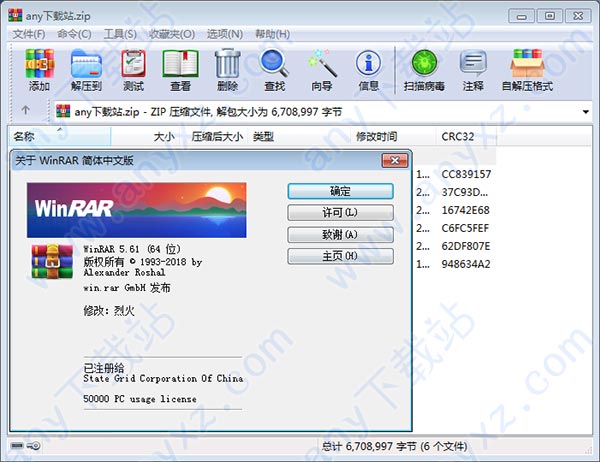This screenshot has width=600, height=462.
Task: Go up one folder level arrow
Action: 26,111
